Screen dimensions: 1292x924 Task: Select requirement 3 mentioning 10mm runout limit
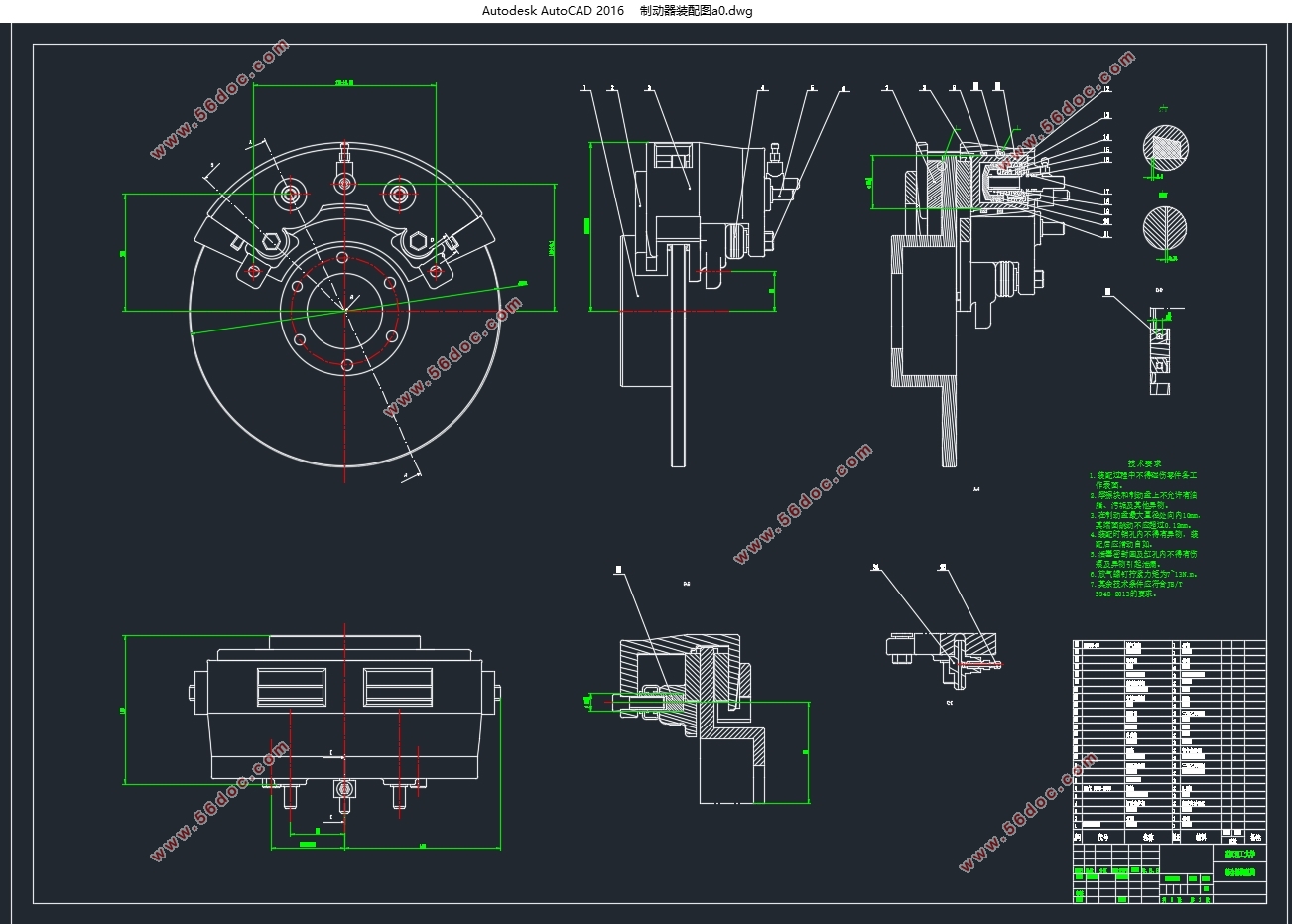(x=1146, y=521)
